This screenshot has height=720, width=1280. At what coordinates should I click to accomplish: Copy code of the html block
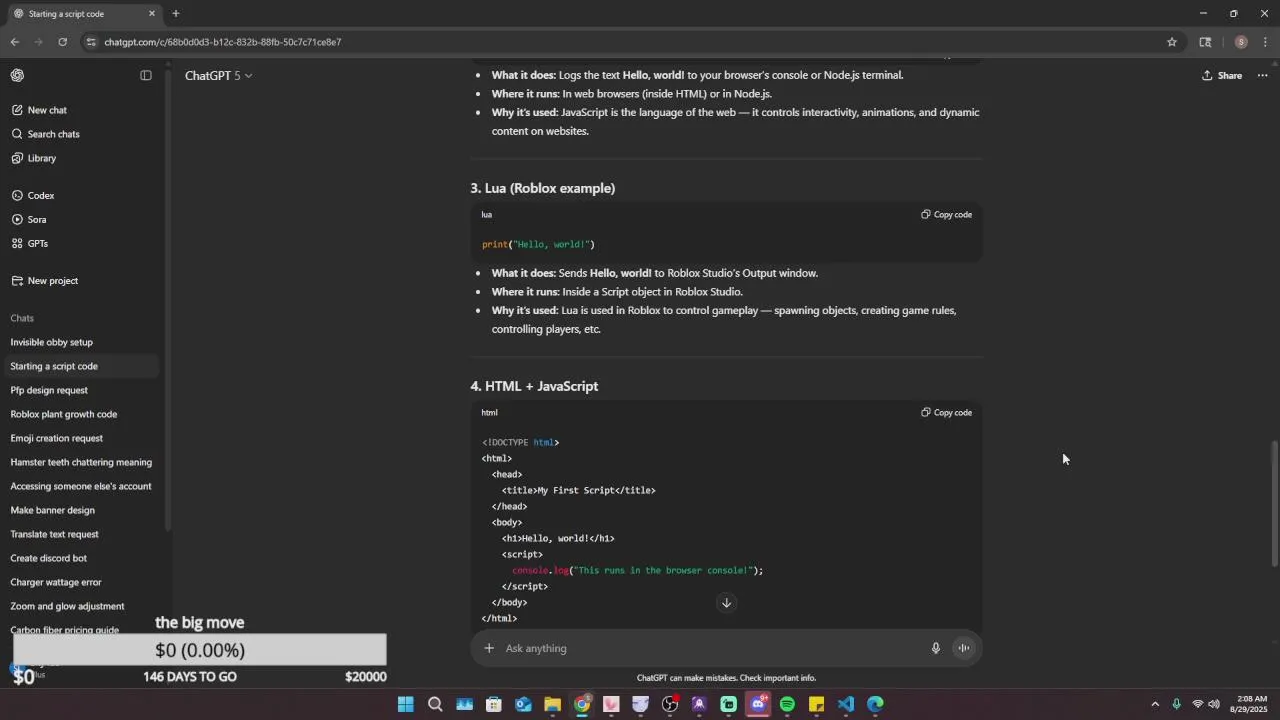tap(946, 413)
